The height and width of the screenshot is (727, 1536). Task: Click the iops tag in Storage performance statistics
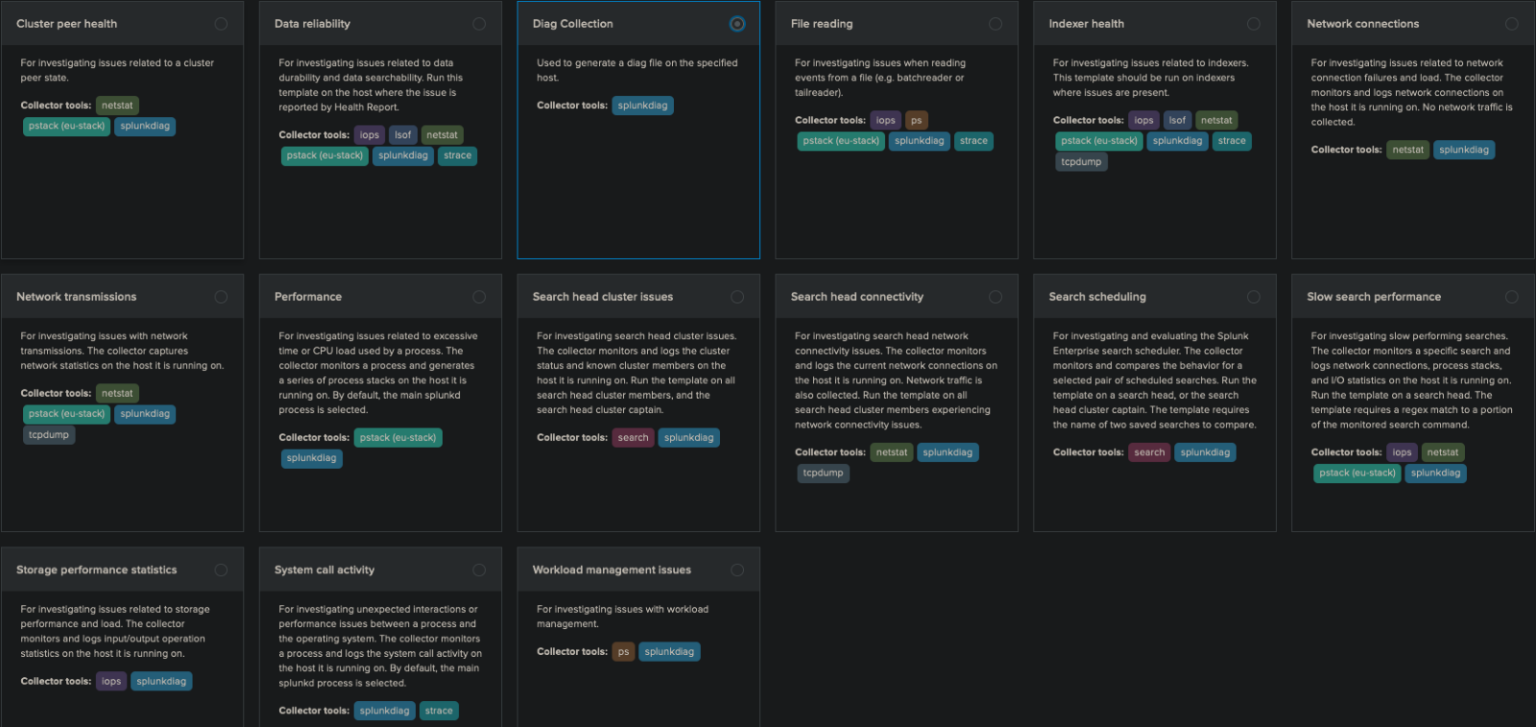tap(111, 681)
